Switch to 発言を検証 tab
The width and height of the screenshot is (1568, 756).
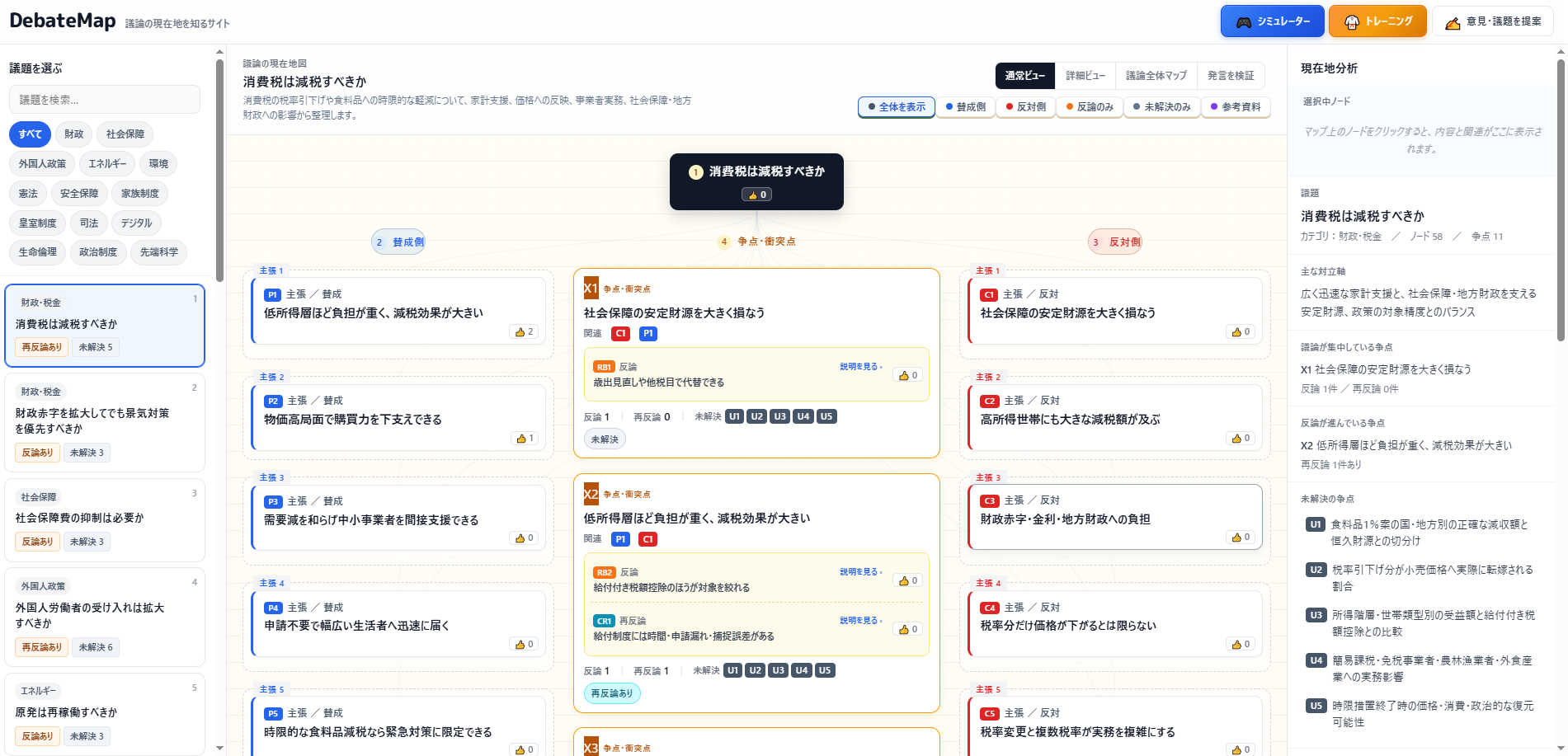click(1231, 76)
